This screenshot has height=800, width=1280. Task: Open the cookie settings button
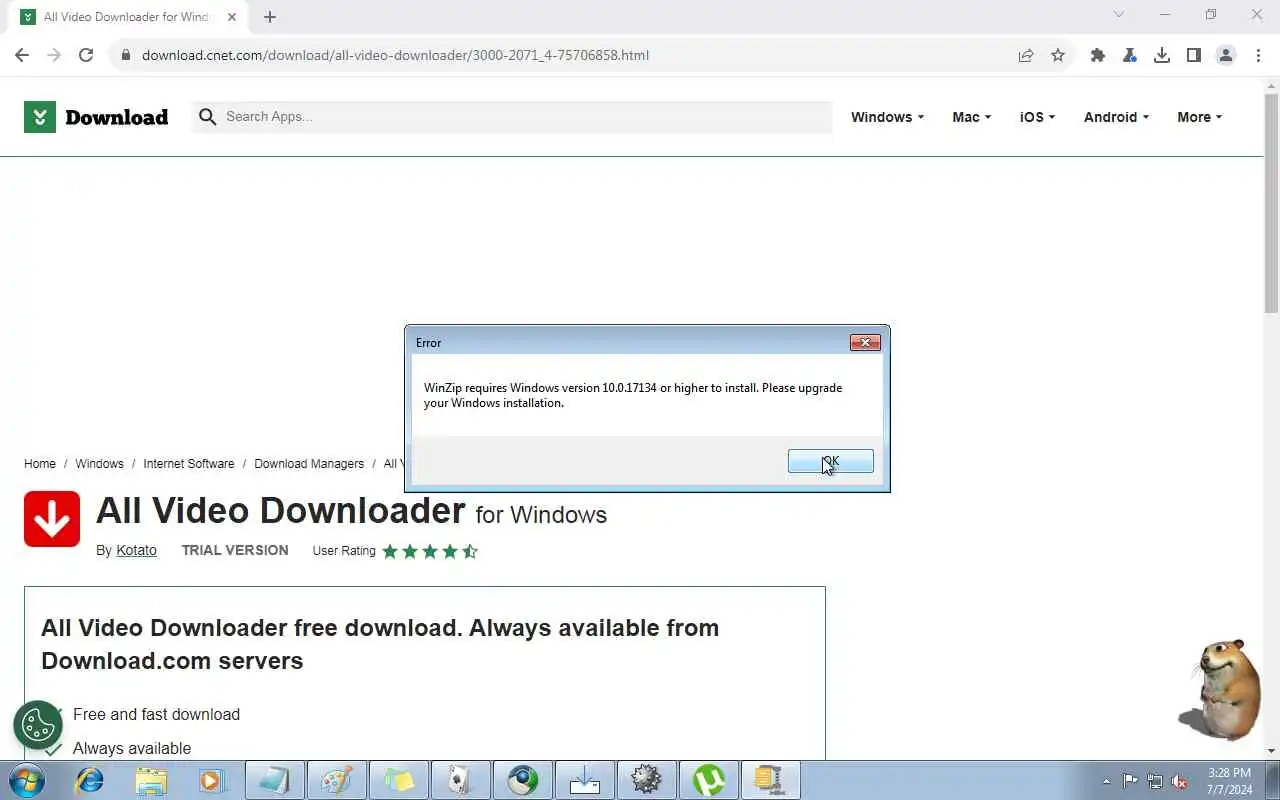(38, 725)
